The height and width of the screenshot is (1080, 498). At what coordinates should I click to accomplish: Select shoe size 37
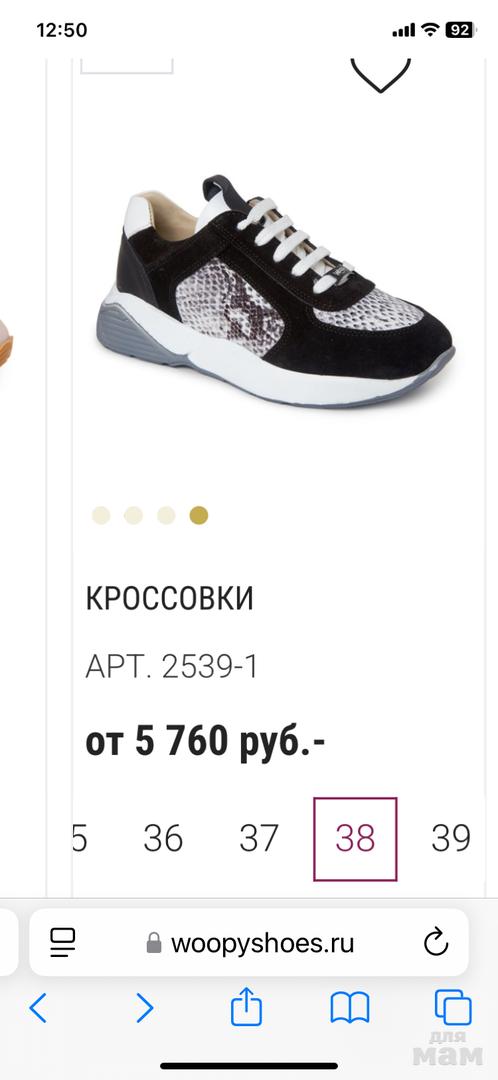pyautogui.click(x=259, y=838)
